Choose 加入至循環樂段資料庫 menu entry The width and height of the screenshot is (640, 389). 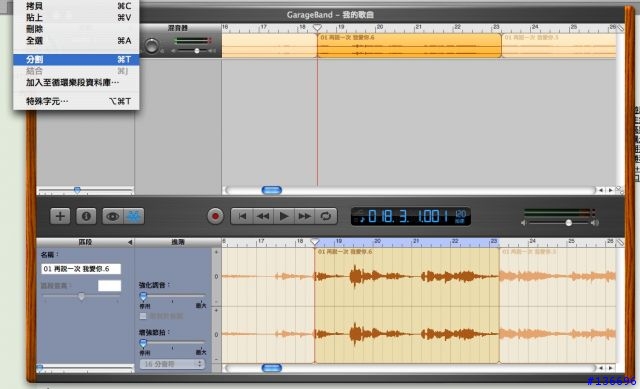pos(76,82)
